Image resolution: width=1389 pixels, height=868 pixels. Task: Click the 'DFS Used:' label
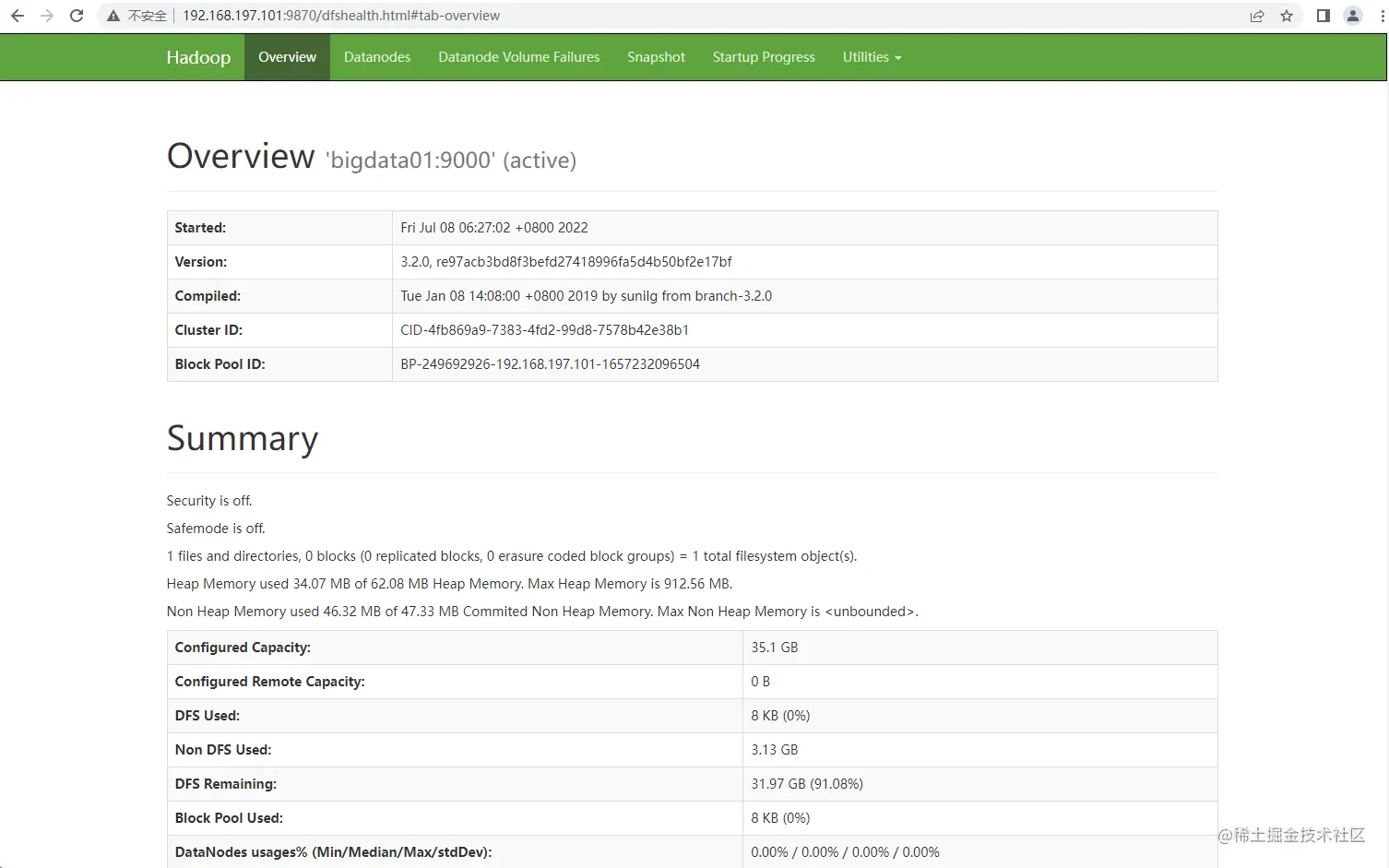208,716
